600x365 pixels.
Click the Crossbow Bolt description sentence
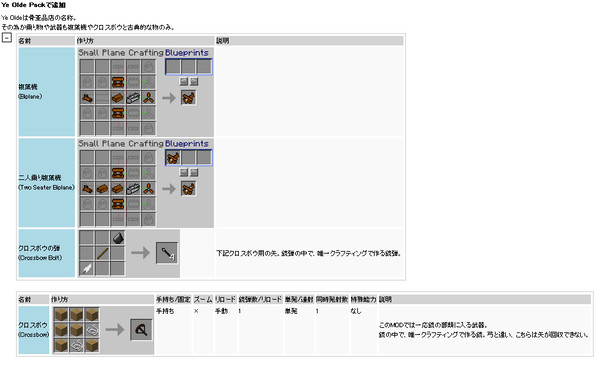(x=308, y=253)
